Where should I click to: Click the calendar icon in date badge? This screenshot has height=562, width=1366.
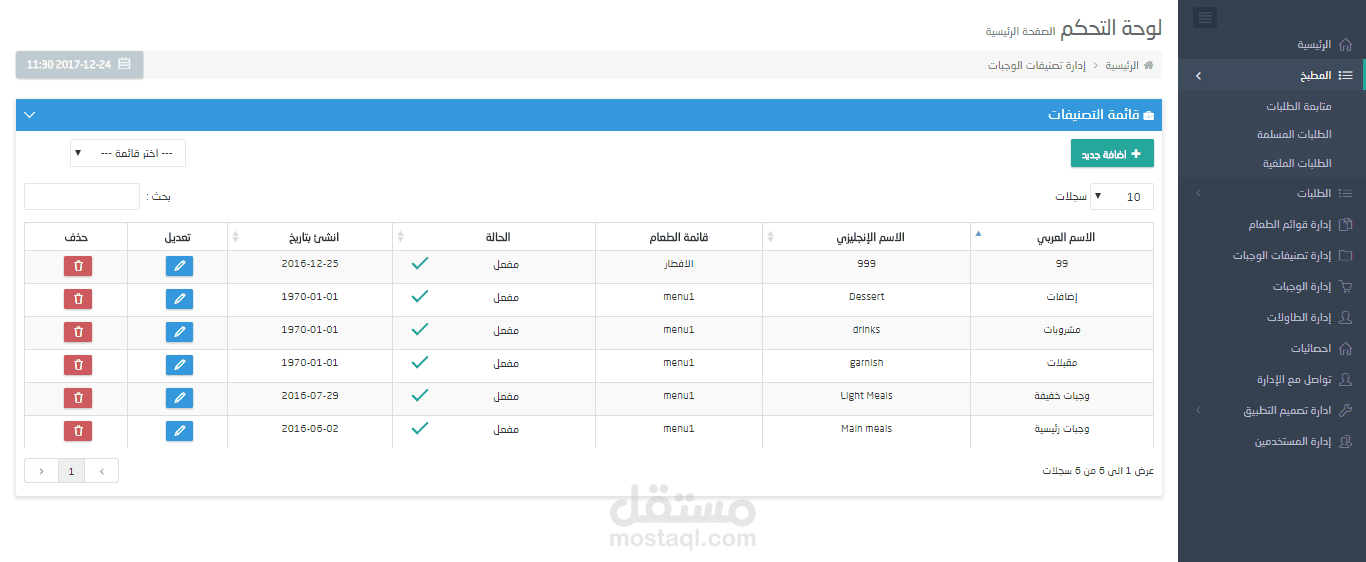pos(124,64)
